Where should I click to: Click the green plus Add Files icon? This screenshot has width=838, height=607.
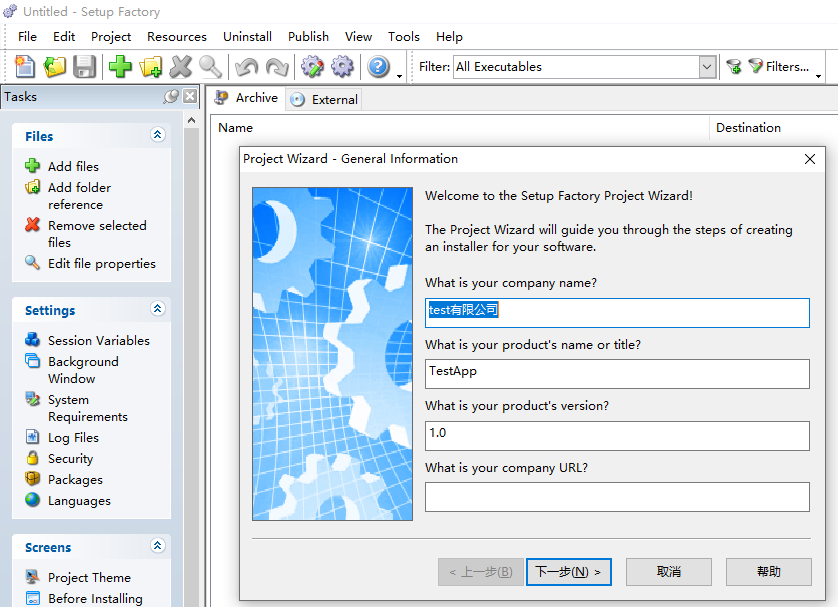[x=120, y=67]
